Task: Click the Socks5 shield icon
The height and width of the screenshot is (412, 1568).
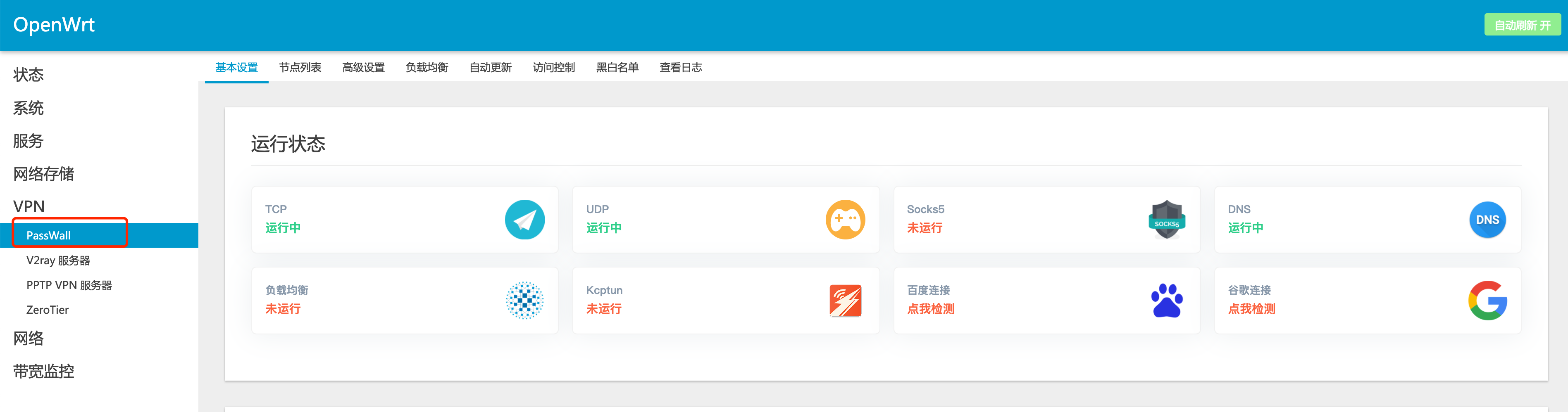Action: [x=1165, y=219]
